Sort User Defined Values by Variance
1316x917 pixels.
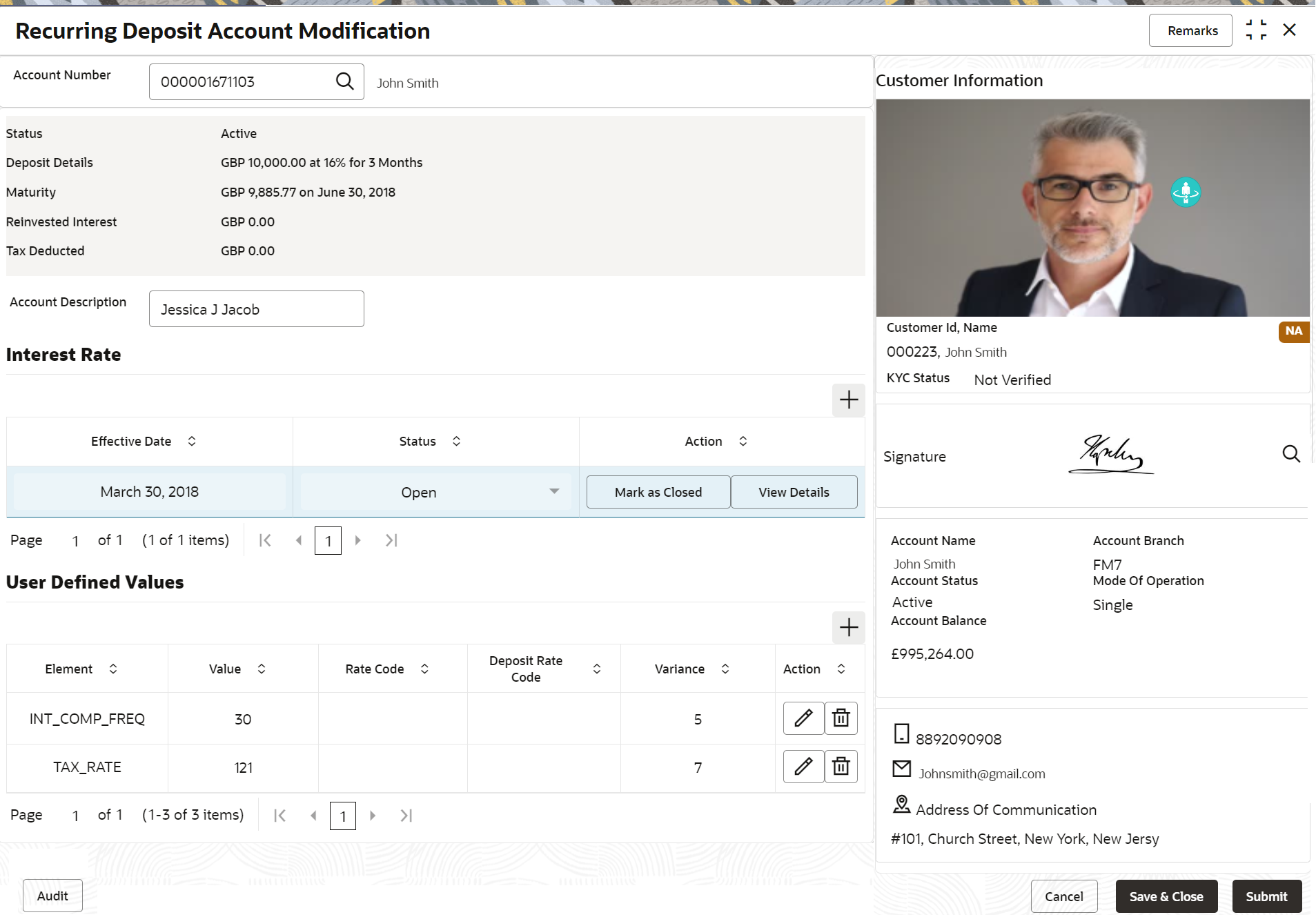725,669
